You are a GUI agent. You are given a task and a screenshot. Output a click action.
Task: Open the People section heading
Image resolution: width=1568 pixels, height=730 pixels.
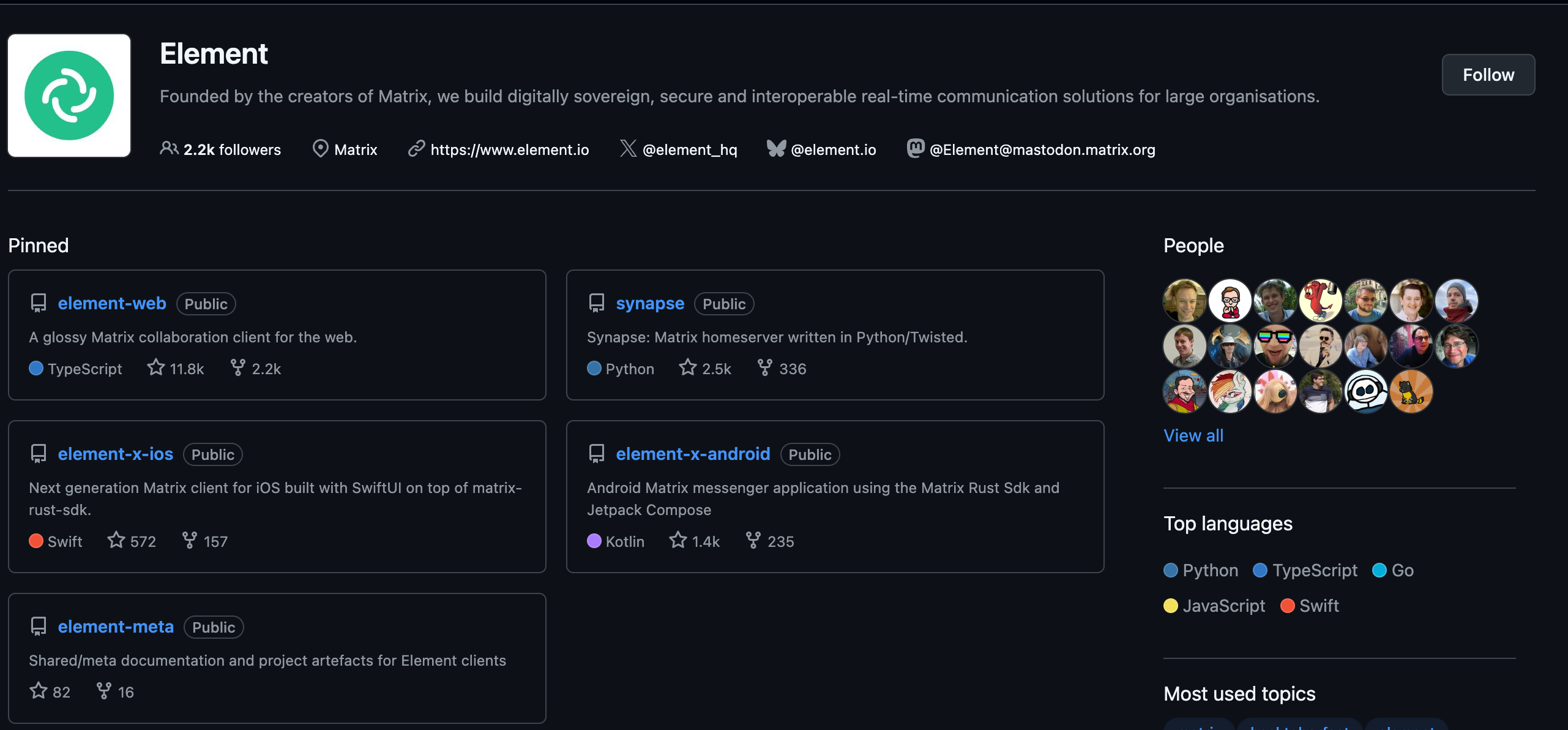[x=1193, y=246]
